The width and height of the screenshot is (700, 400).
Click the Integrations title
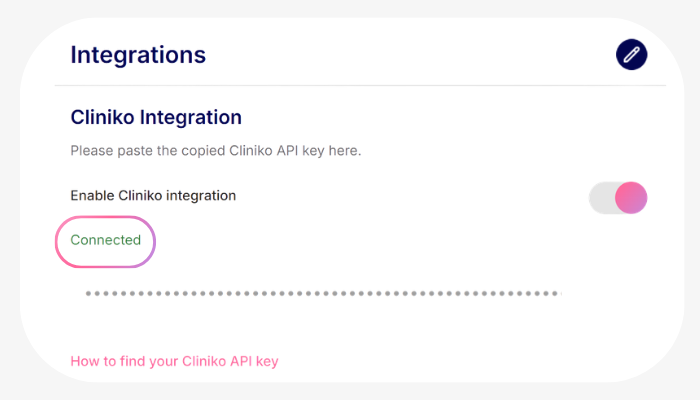pos(138,55)
